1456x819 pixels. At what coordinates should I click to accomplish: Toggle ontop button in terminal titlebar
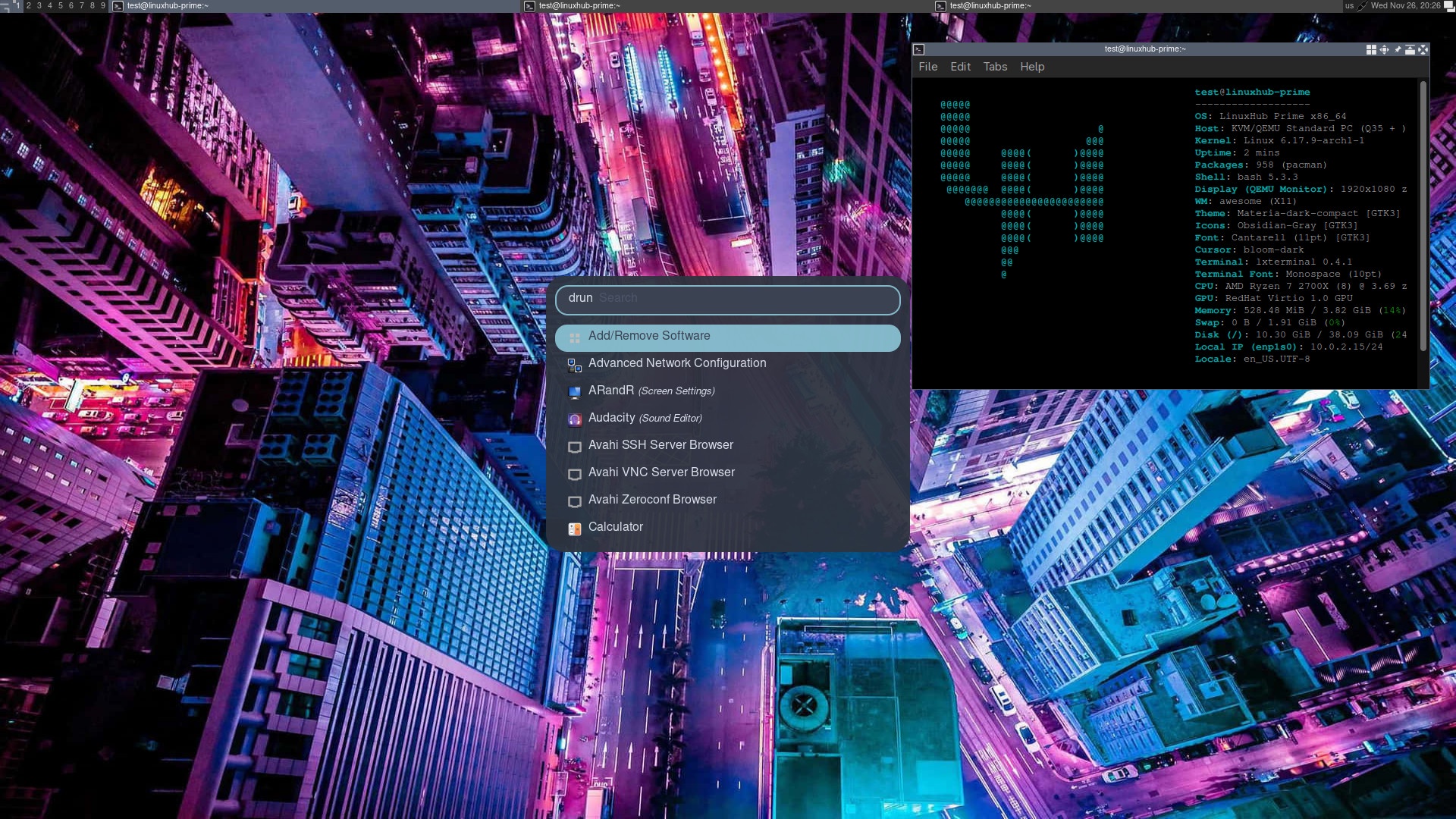(x=1410, y=49)
